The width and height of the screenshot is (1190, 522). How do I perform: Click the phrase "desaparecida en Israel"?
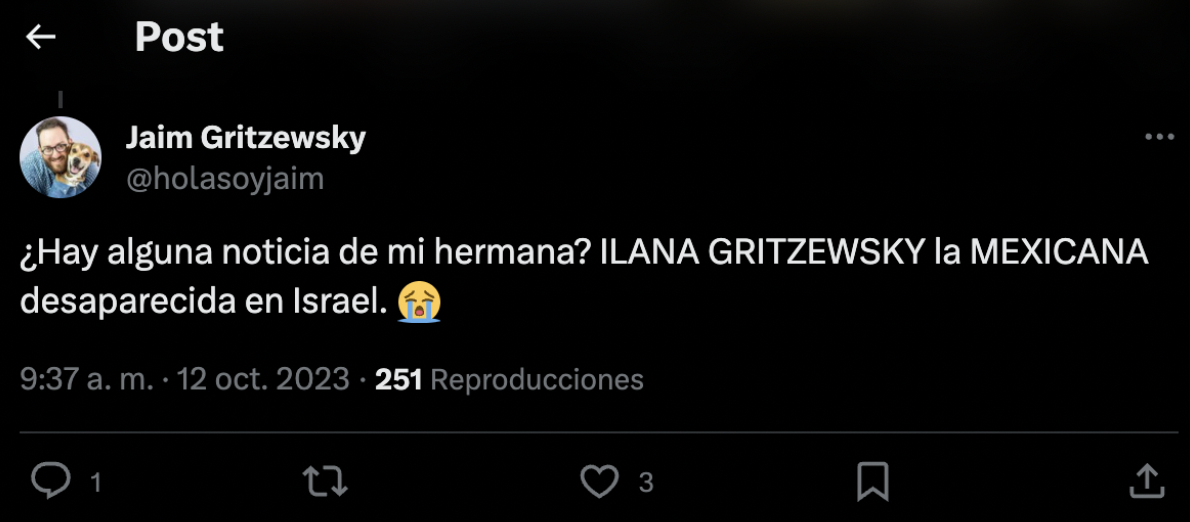(202, 302)
